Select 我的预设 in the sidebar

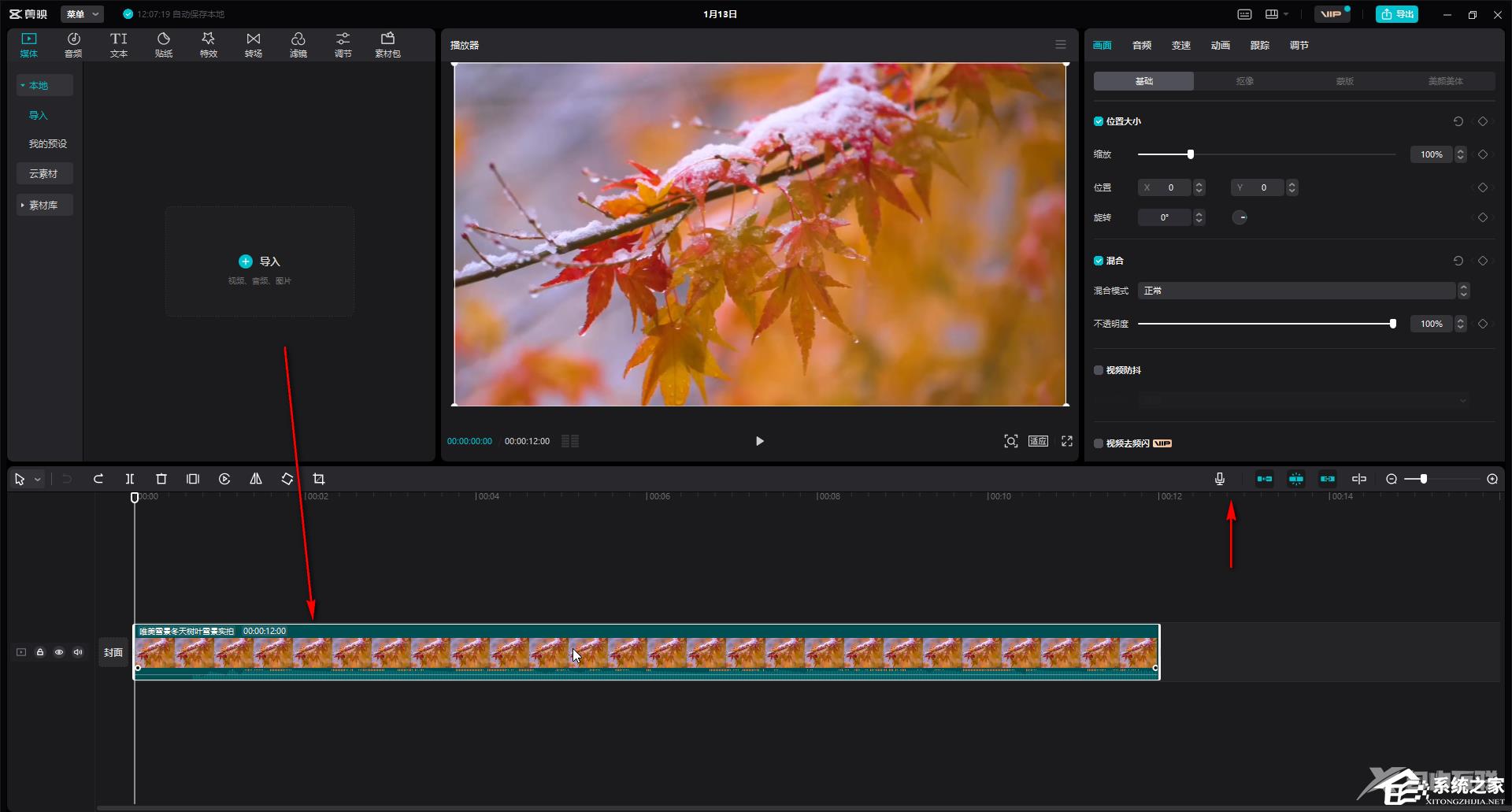48,143
